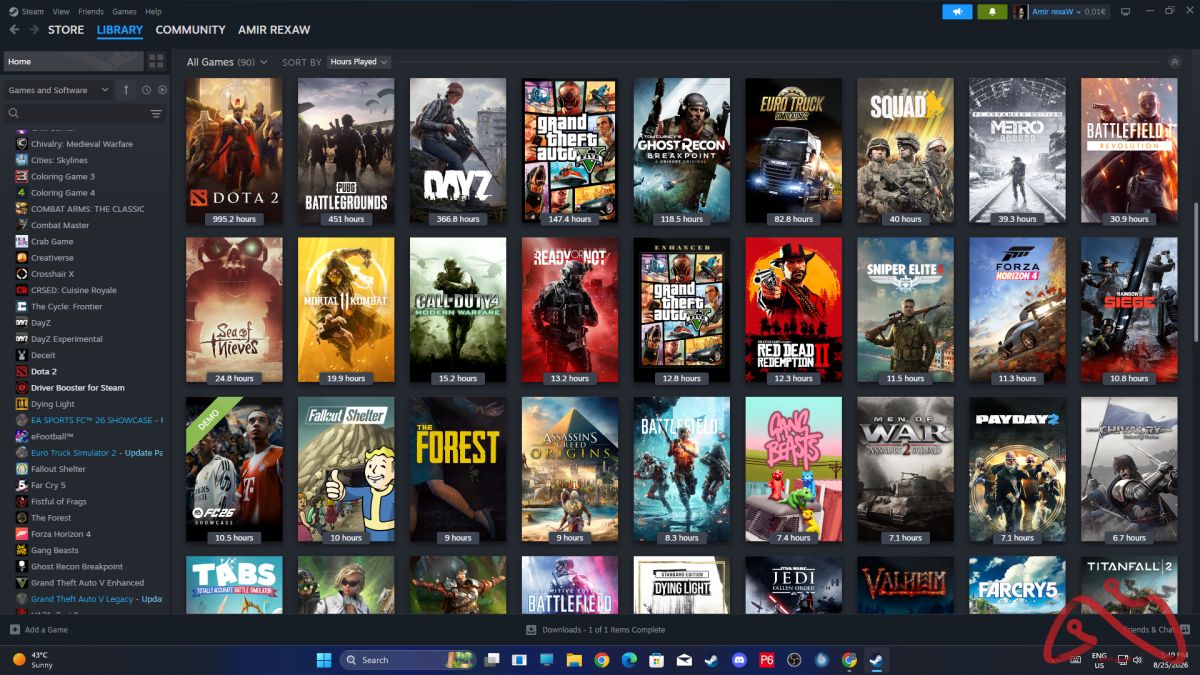Open Microsoft Edge from the taskbar
The width and height of the screenshot is (1200, 675).
[629, 660]
